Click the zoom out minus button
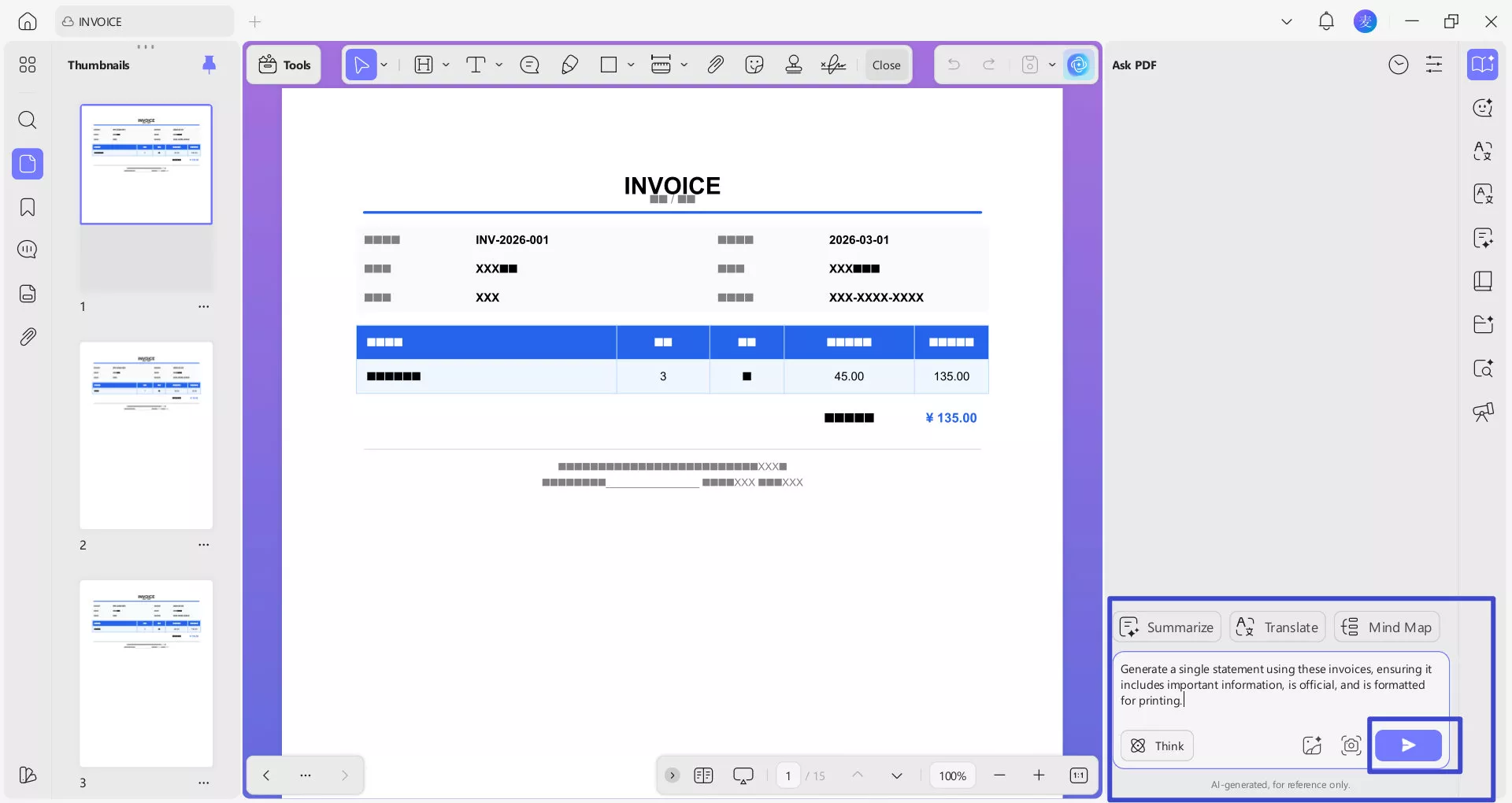The image size is (1512, 803). coord(999,775)
